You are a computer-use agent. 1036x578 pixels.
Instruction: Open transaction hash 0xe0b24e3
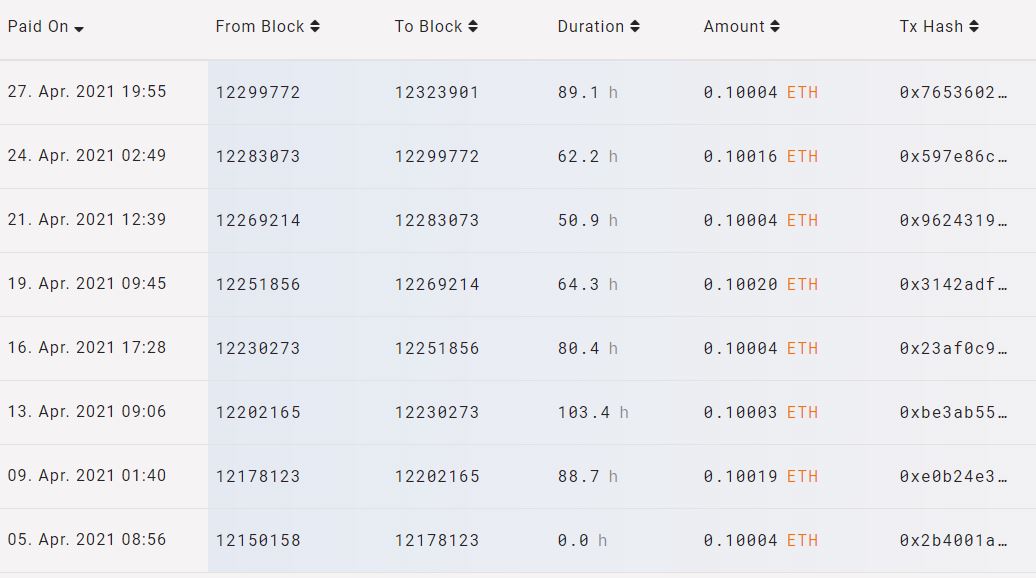tap(953, 477)
